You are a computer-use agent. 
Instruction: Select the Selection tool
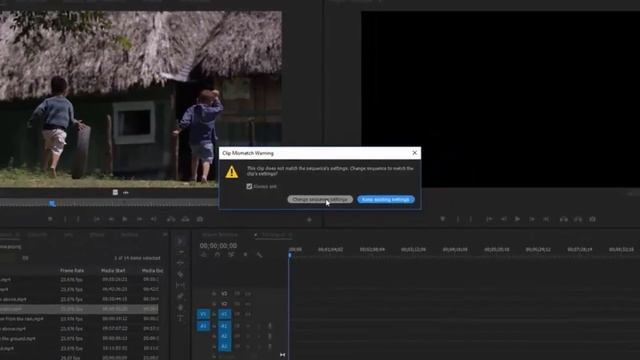click(x=180, y=241)
